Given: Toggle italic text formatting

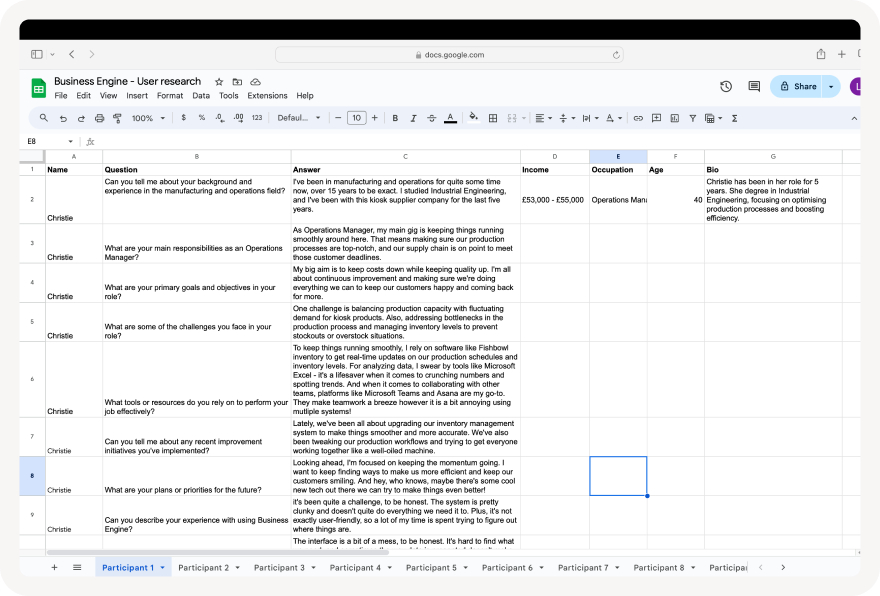Looking at the screenshot, I should pos(413,118).
